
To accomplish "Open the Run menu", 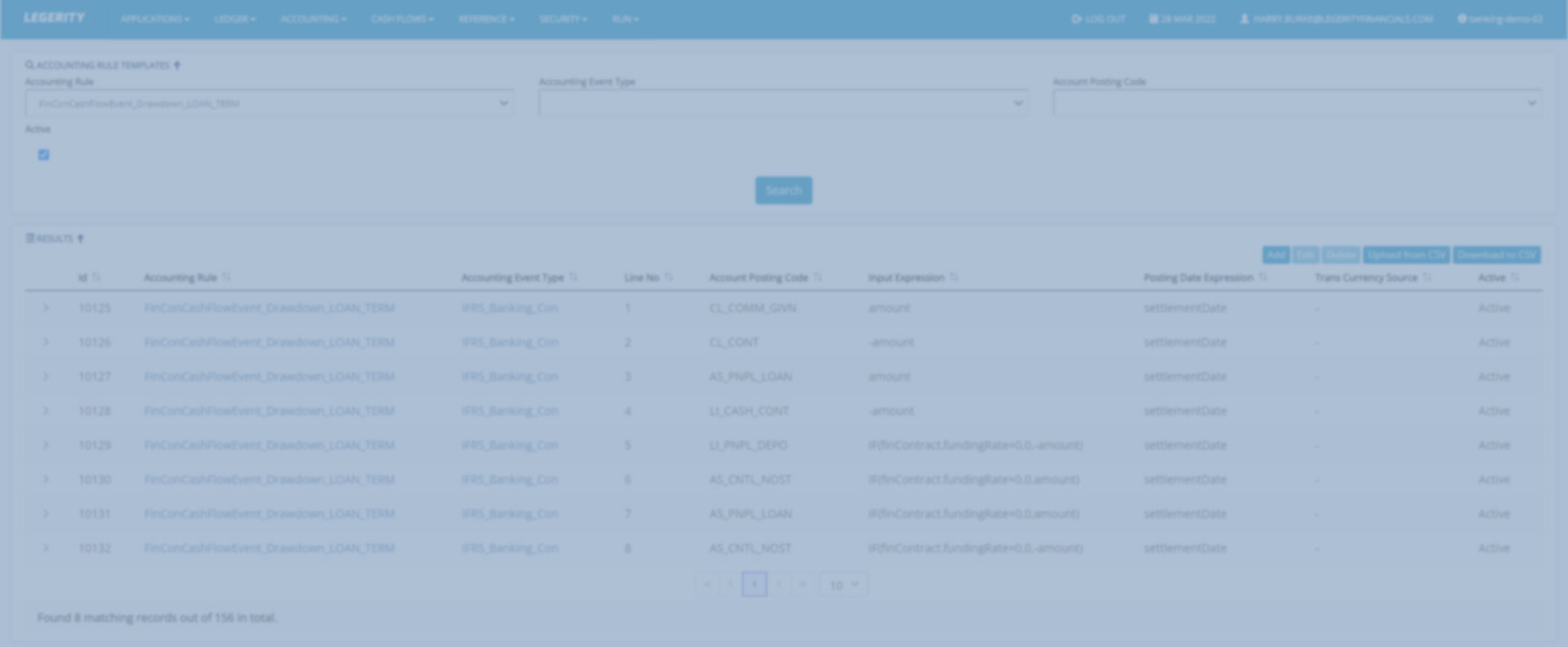I will click(x=626, y=19).
